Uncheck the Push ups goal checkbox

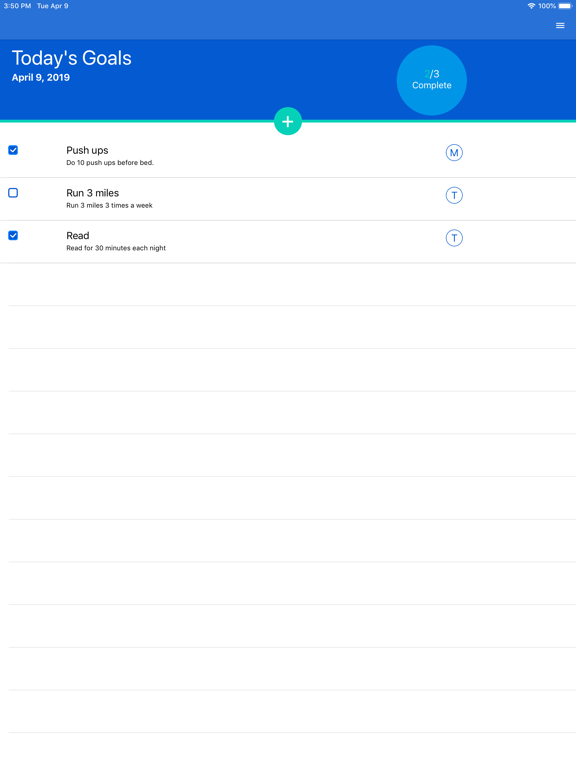click(13, 150)
